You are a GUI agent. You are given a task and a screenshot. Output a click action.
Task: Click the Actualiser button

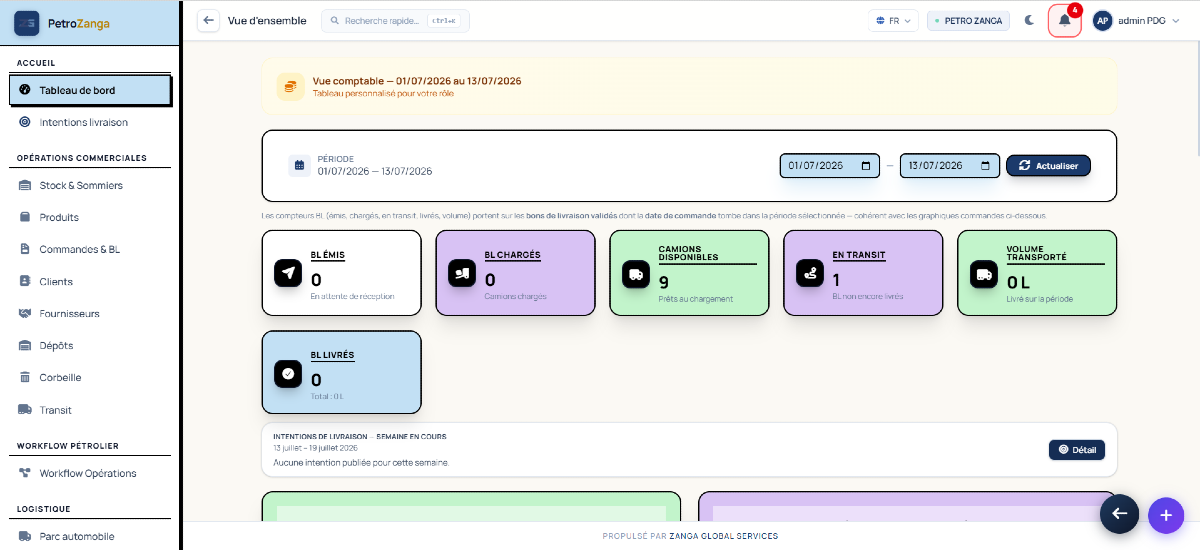[1048, 165]
